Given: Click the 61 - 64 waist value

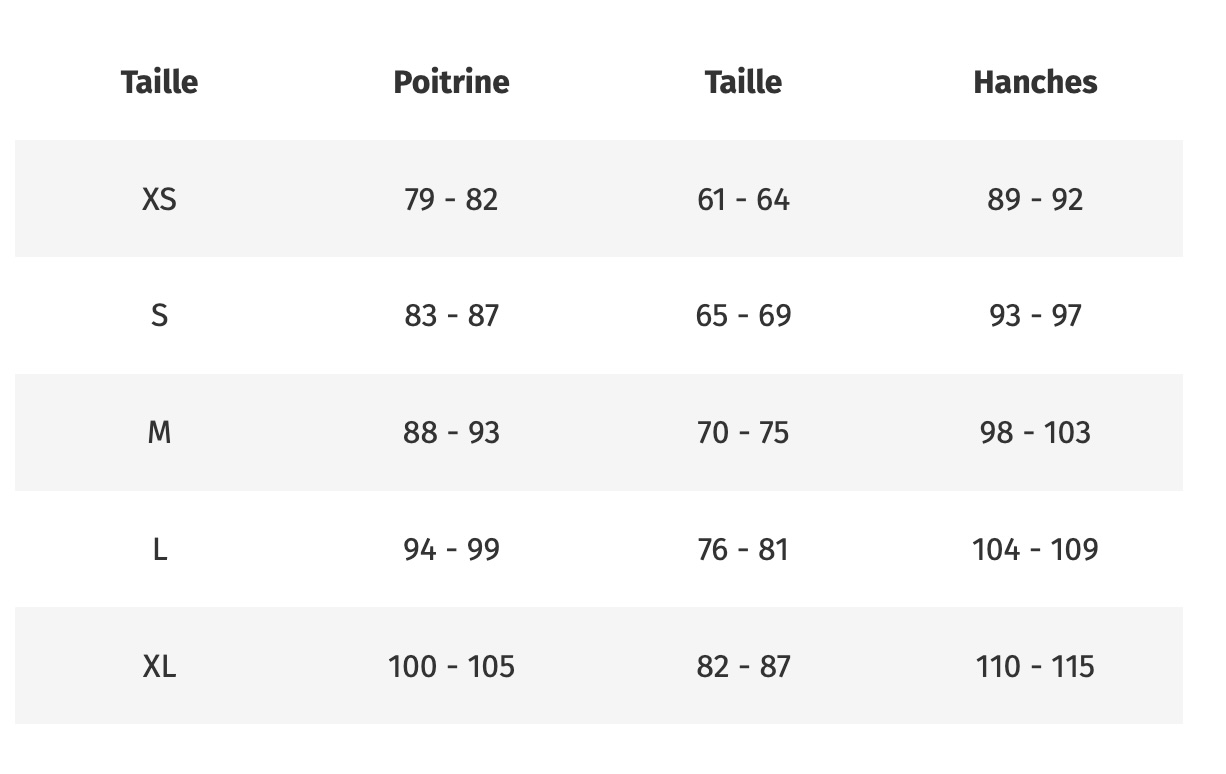Looking at the screenshot, I should pos(743,199).
